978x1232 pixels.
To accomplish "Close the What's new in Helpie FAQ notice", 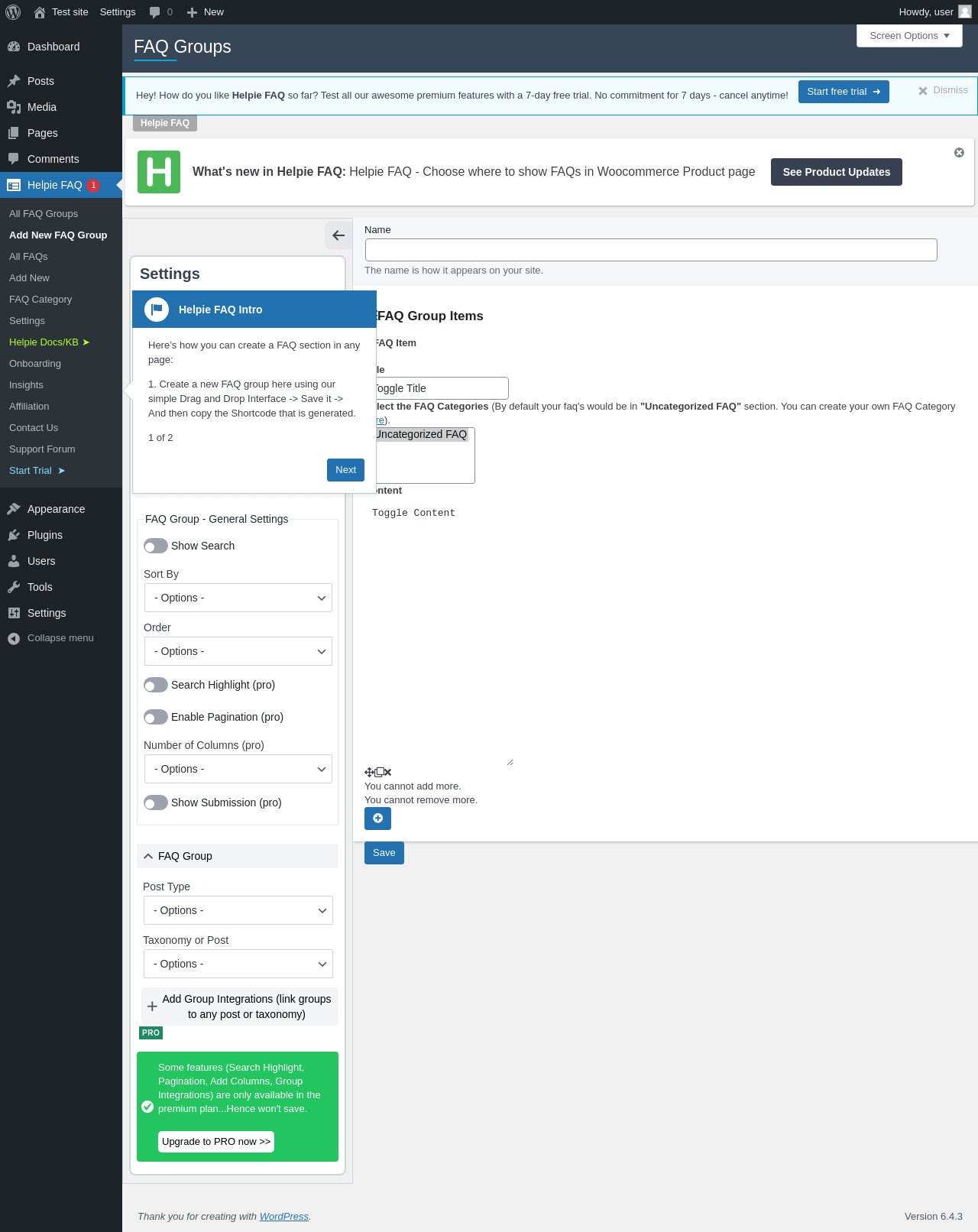I will pyautogui.click(x=959, y=153).
